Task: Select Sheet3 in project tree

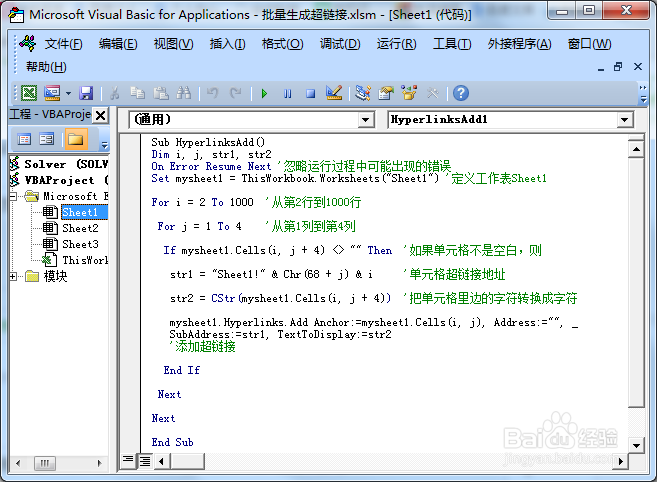Action: tap(80, 244)
